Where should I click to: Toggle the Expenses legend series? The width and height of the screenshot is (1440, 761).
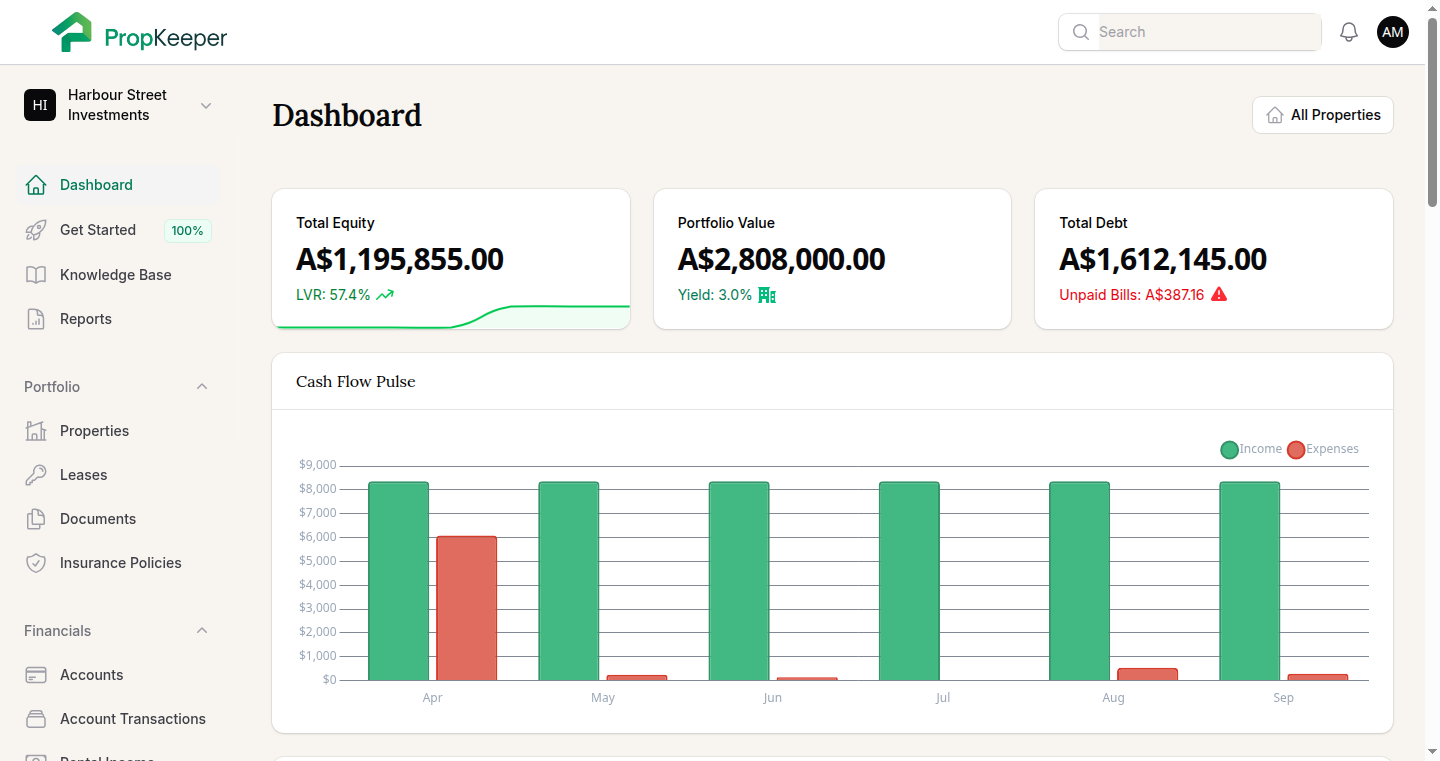pos(1323,449)
